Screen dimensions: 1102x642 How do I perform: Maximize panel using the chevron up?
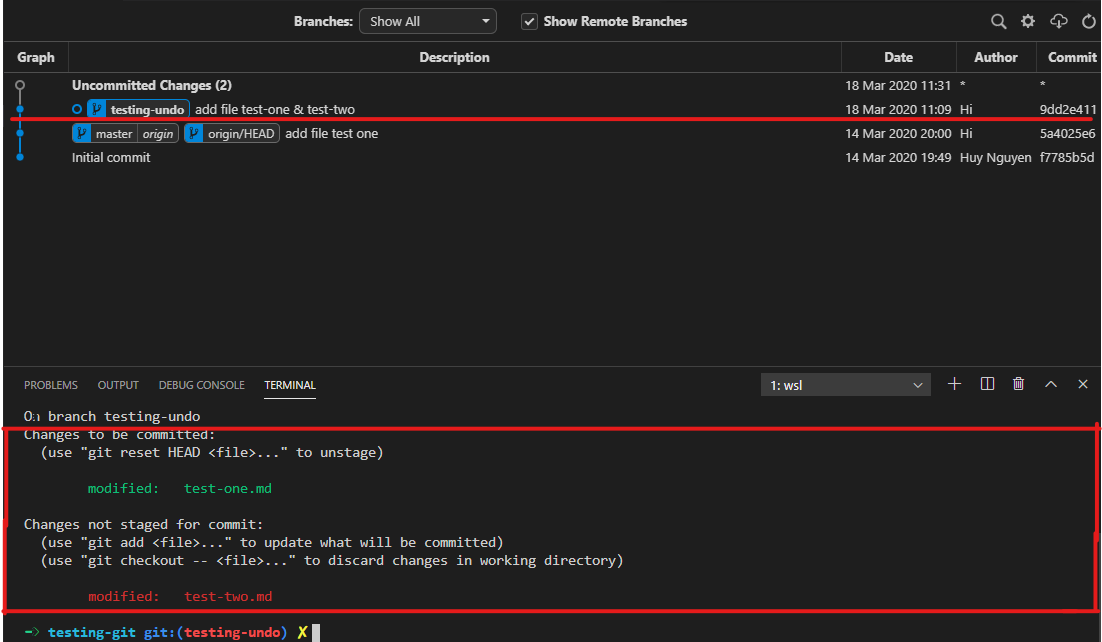click(1051, 384)
